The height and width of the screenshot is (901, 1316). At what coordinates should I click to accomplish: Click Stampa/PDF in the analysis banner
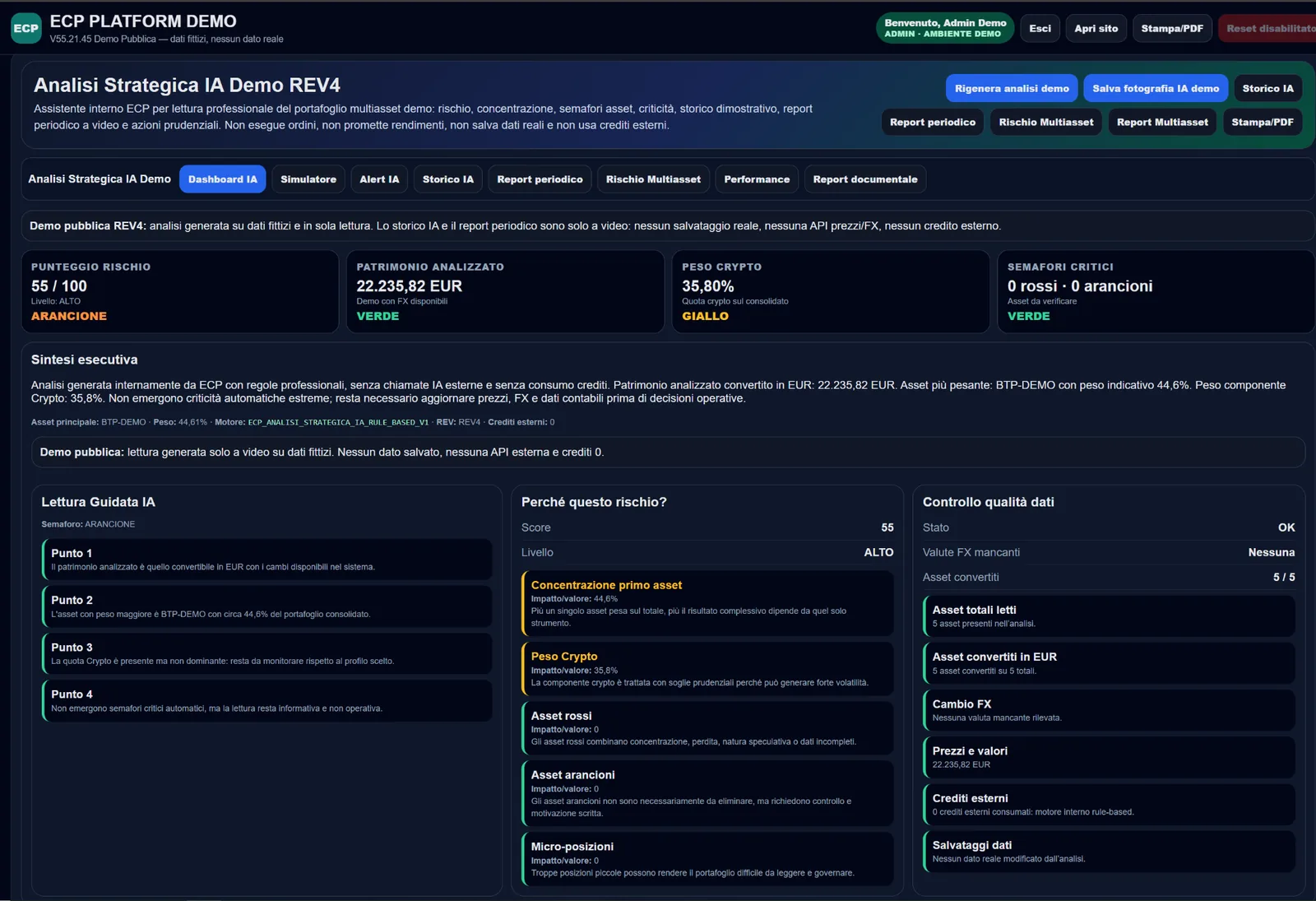tap(1263, 123)
